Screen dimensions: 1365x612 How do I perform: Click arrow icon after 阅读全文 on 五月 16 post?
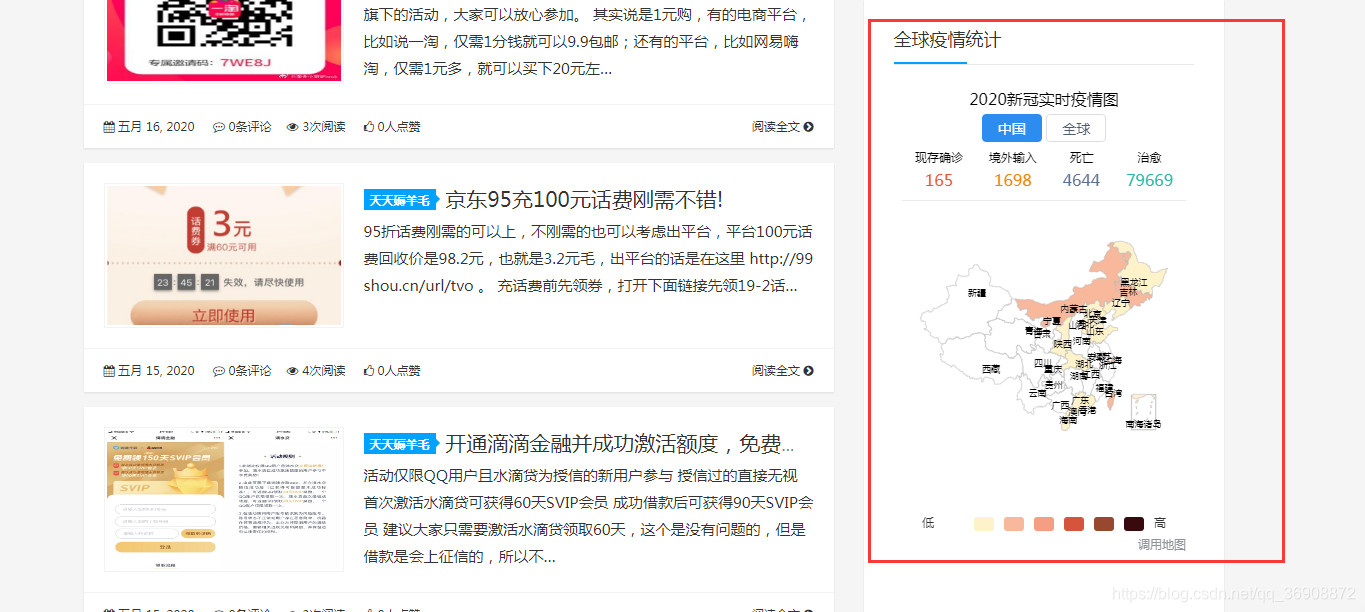tap(808, 127)
